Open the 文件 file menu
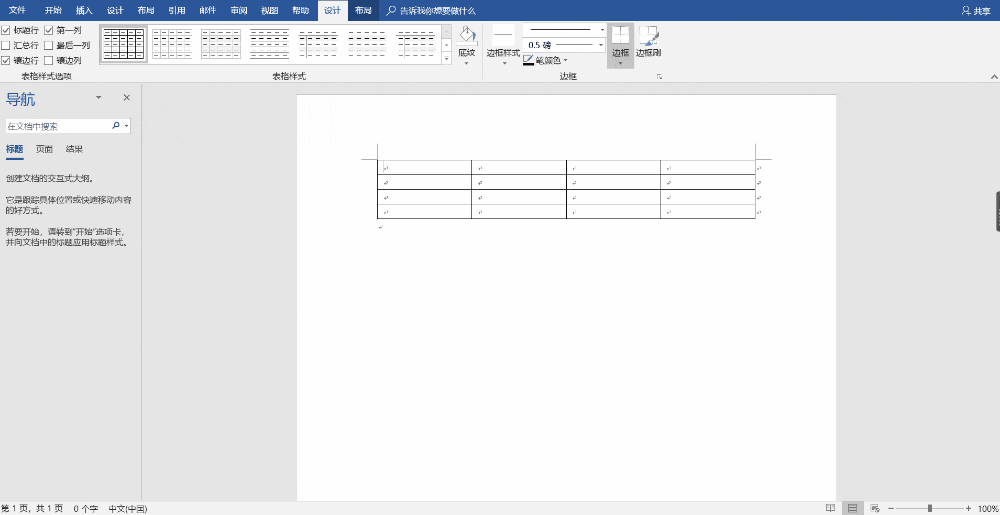The image size is (1000, 515). coord(17,11)
